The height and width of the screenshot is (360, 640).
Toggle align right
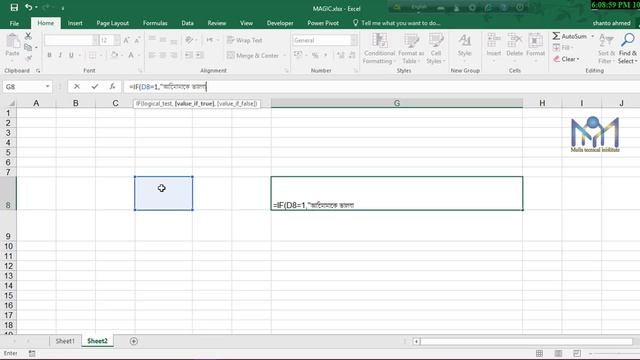pyautogui.click(x=174, y=55)
